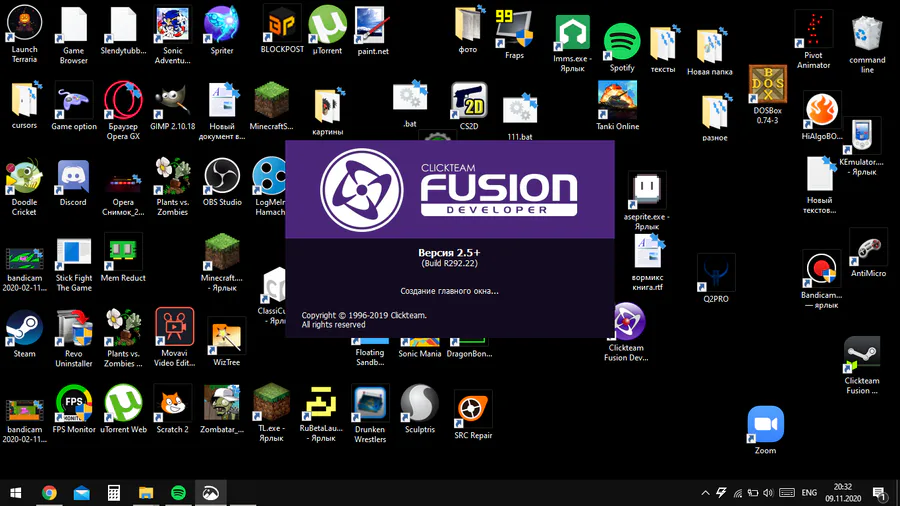Click the Zoom desktop icon
Image resolution: width=900 pixels, height=506 pixels.
click(765, 425)
